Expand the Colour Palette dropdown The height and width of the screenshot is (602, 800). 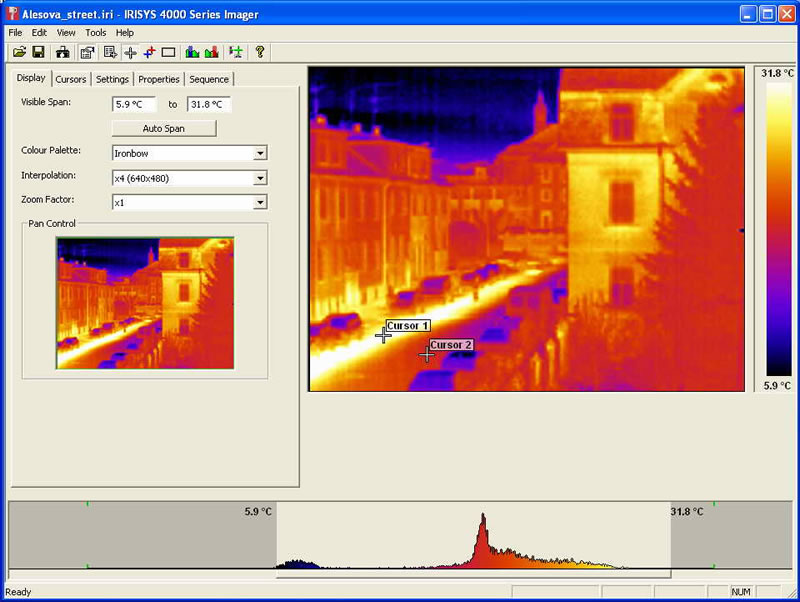pos(260,153)
